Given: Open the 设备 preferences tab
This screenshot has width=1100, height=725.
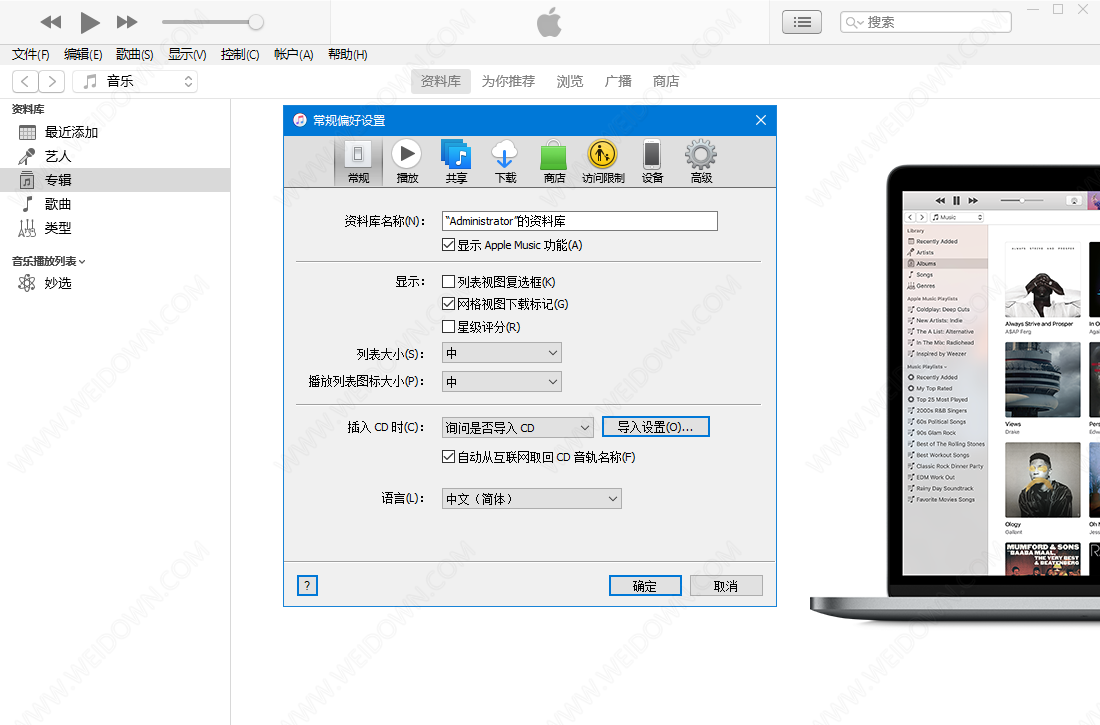Looking at the screenshot, I should 652,162.
